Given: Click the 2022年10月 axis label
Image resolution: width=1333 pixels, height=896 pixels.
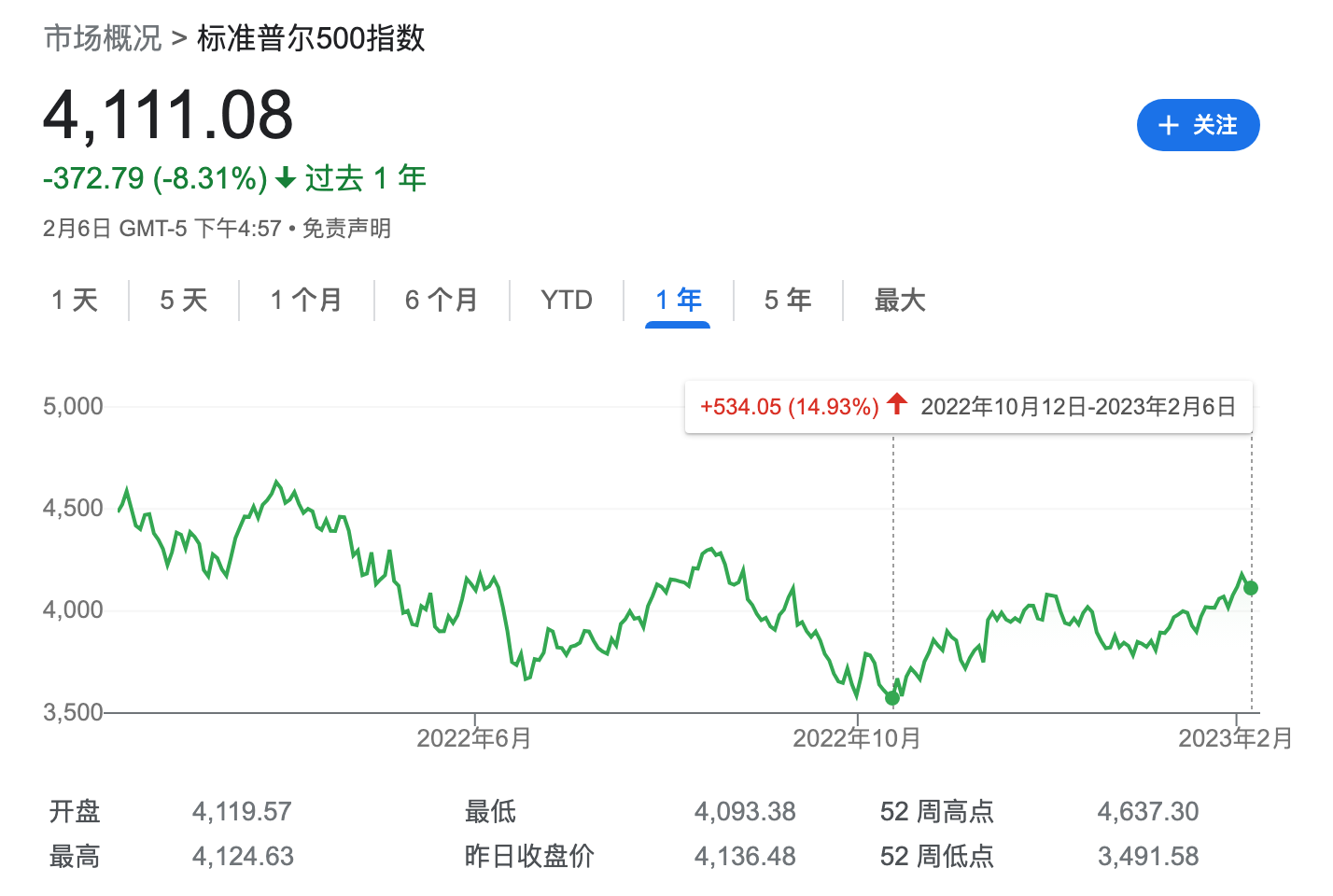Looking at the screenshot, I should tap(857, 738).
